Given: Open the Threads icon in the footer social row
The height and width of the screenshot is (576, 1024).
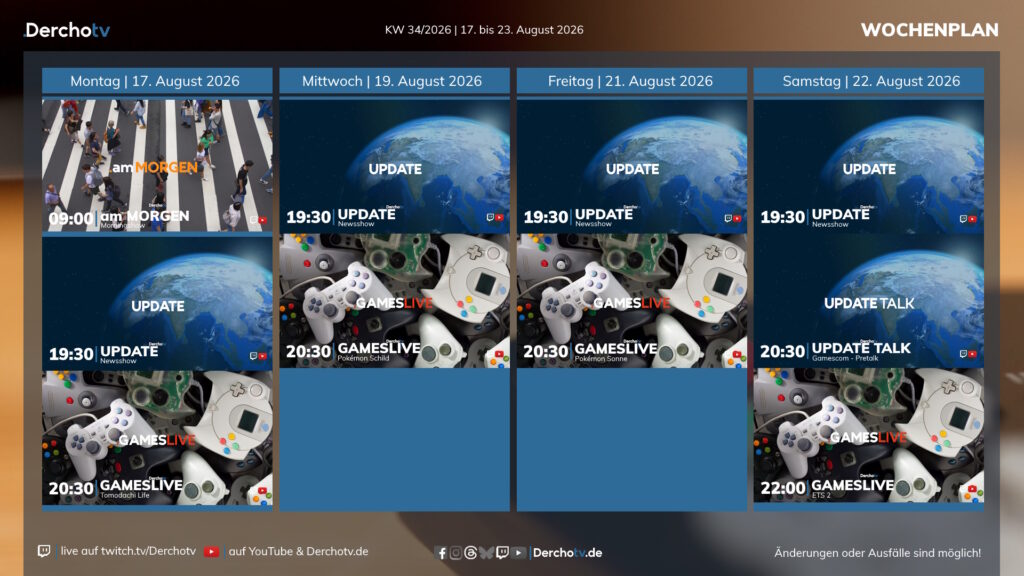Looking at the screenshot, I should [x=470, y=553].
